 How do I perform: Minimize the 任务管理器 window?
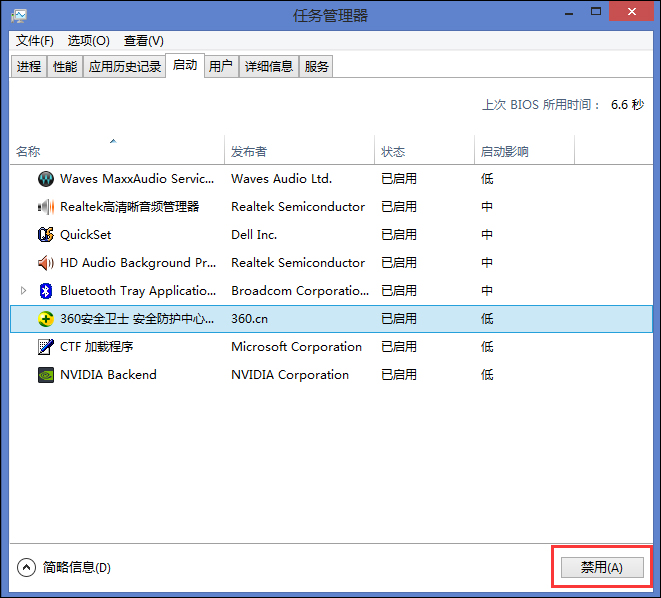pos(569,12)
